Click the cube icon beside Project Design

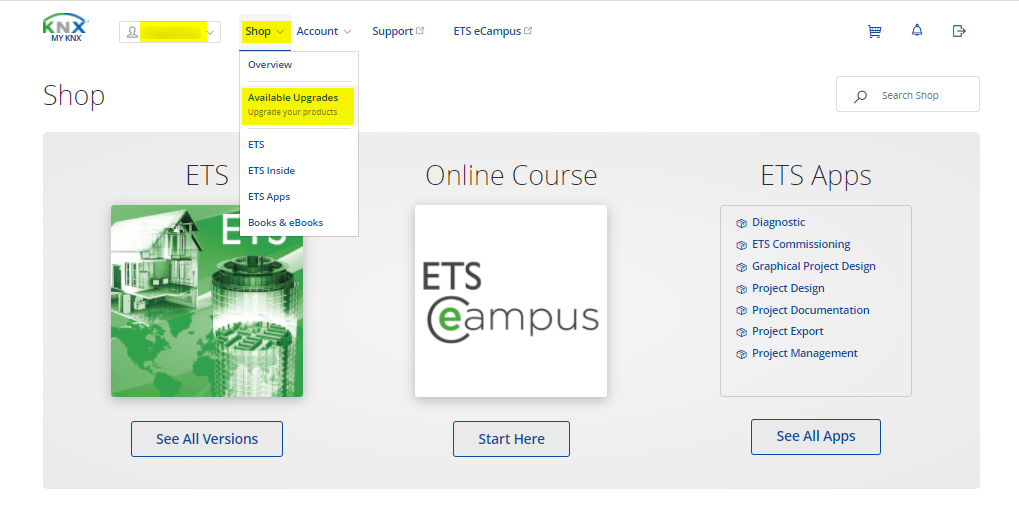pyautogui.click(x=741, y=289)
